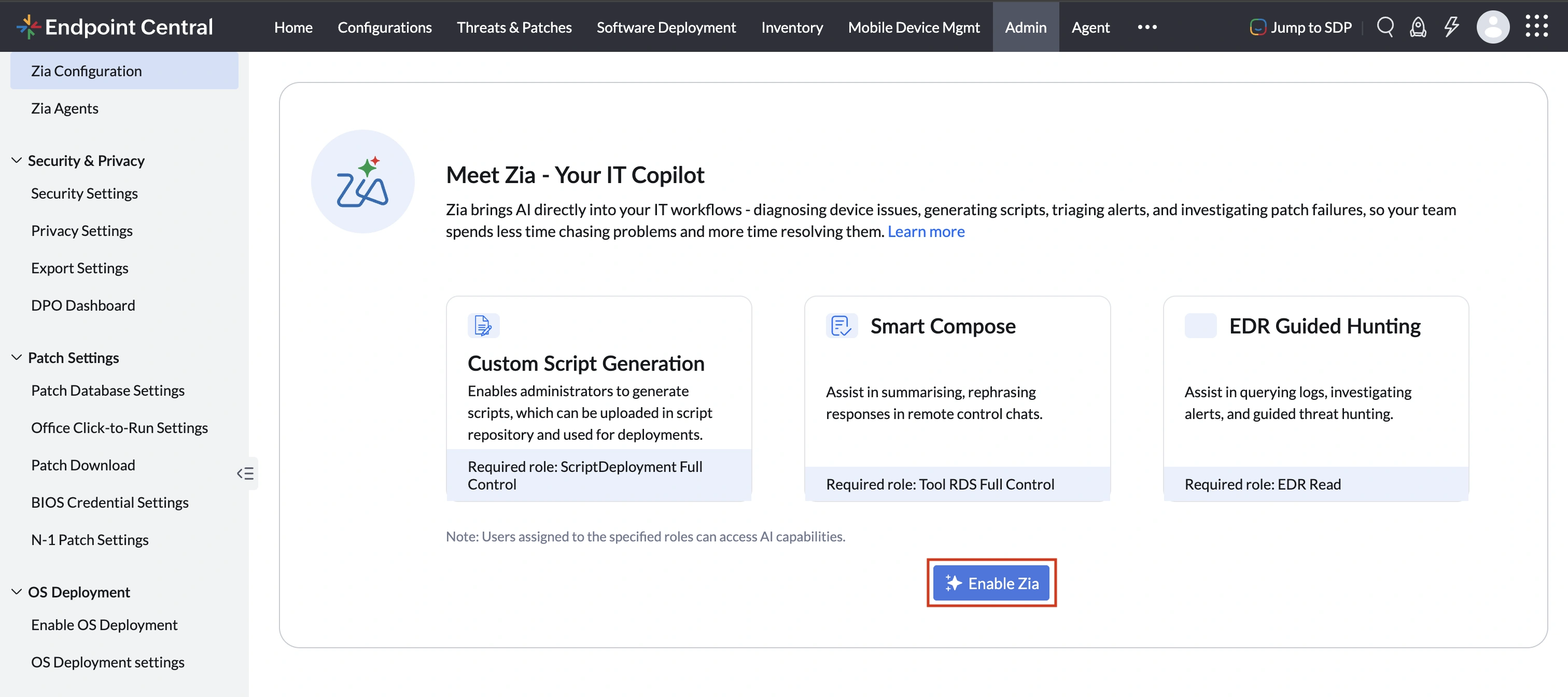Viewport: 1568px width, 697px height.
Task: Click the lightning bolt quick actions icon
Action: click(x=1451, y=27)
